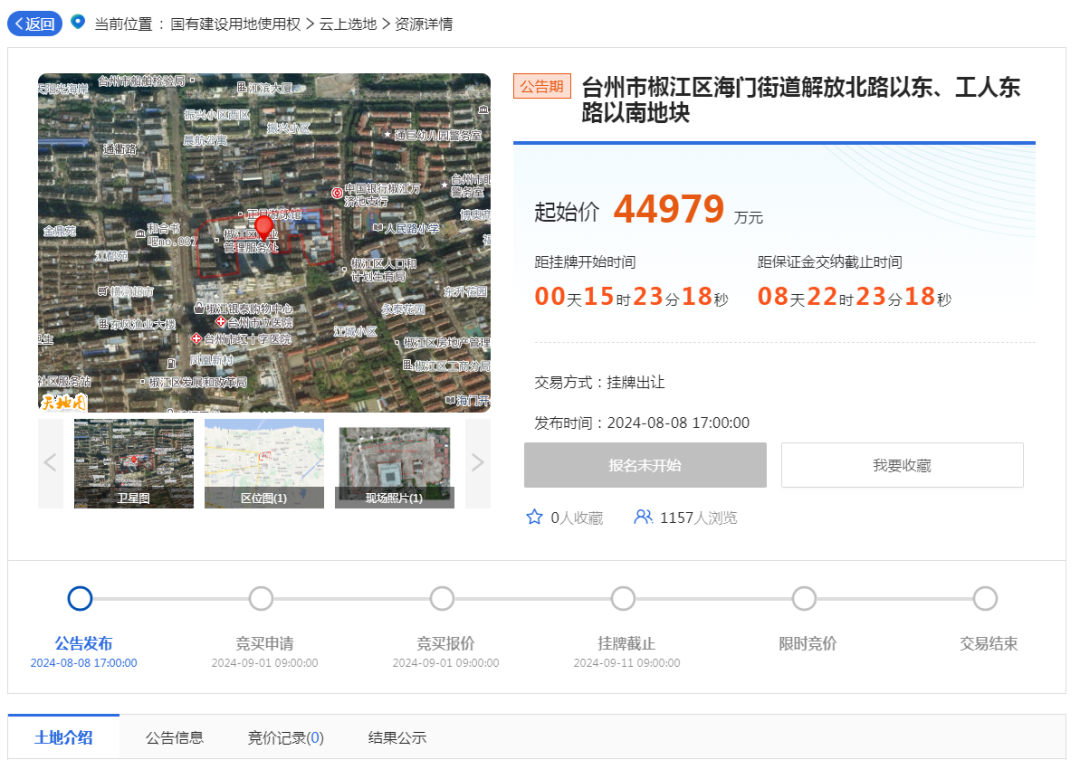Click the 竞买报价 timeline node

click(442, 598)
